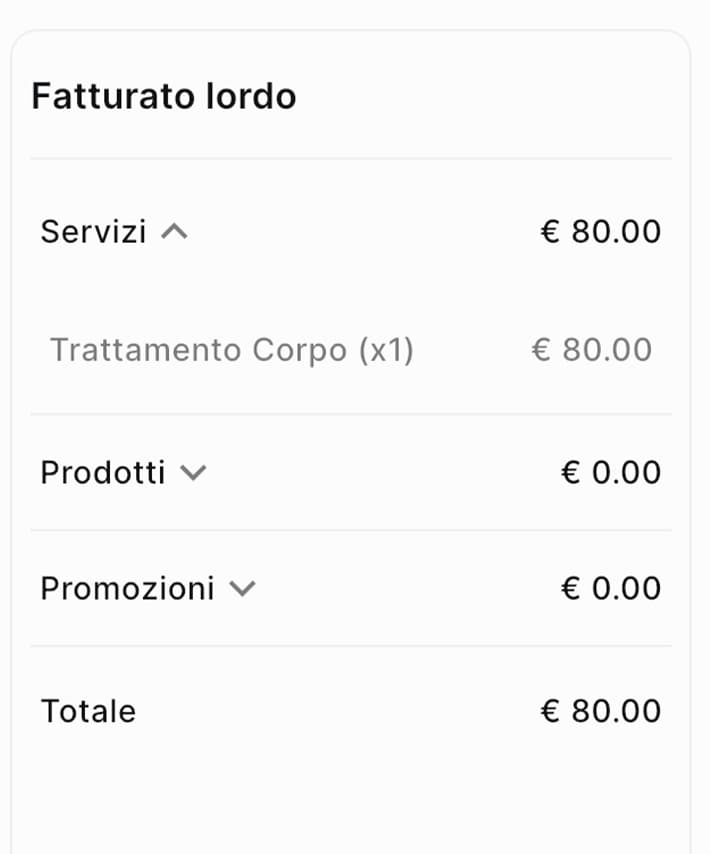
Task: Select the Prodotti row label
Action: click(x=102, y=472)
